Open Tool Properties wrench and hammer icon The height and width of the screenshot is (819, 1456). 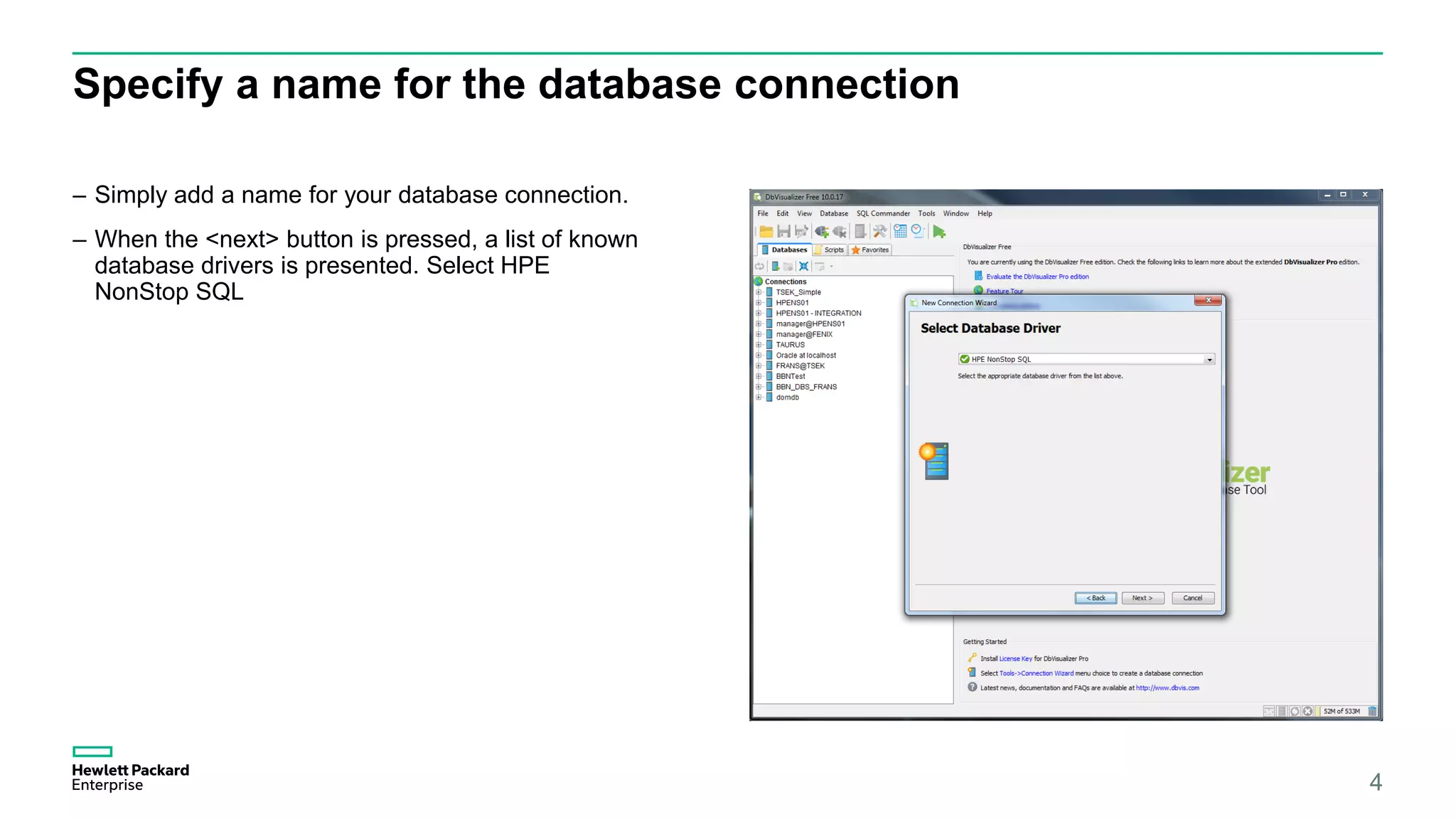(x=880, y=231)
